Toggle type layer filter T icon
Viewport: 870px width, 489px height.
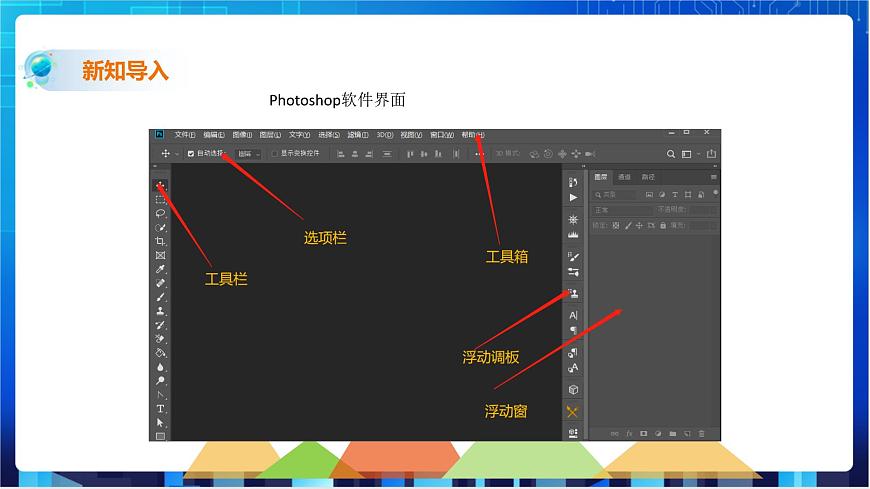(675, 195)
